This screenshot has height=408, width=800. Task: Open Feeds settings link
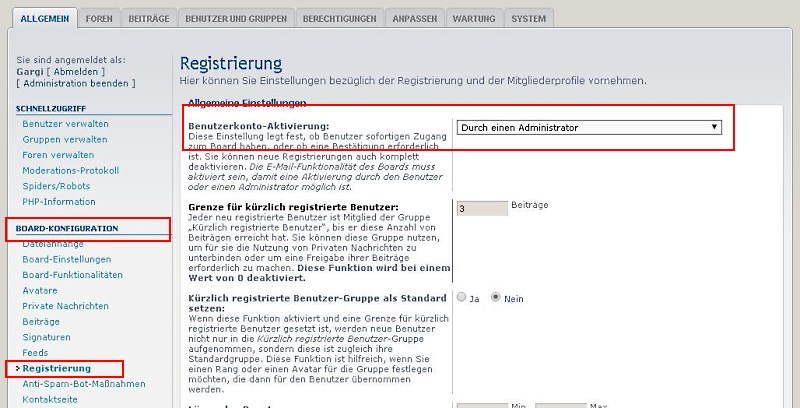(x=35, y=352)
